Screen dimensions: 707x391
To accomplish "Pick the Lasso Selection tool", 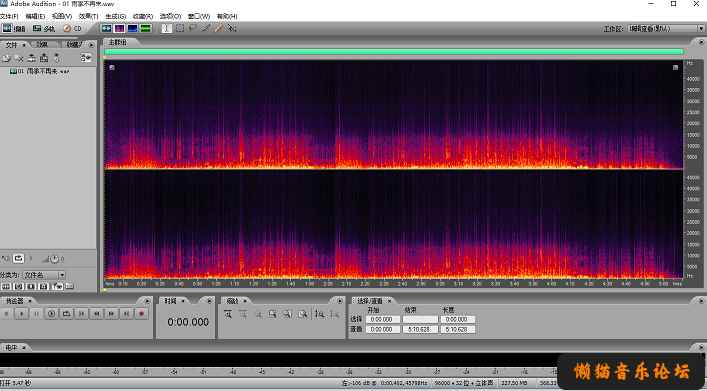I will [x=193, y=28].
